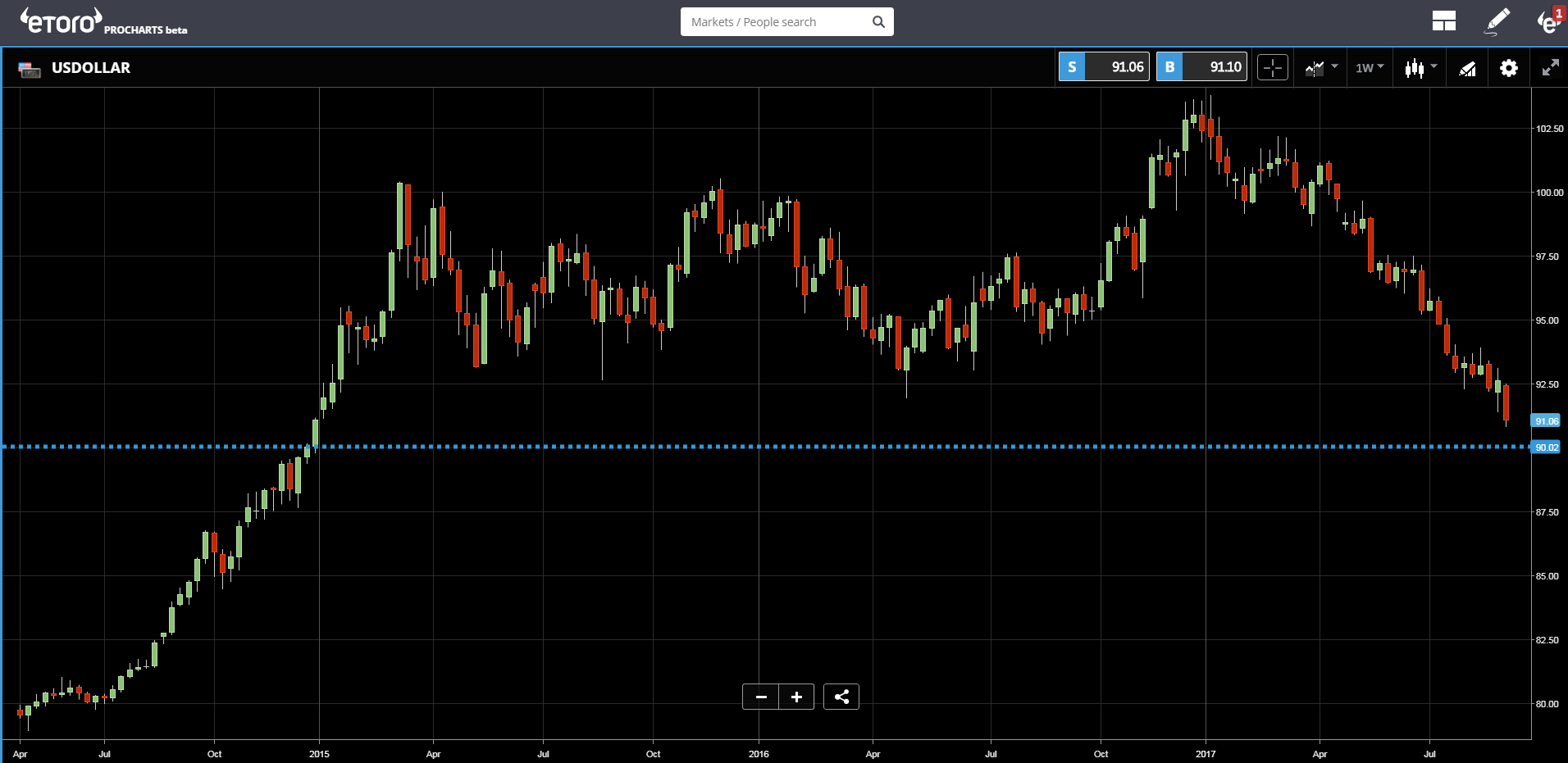Viewport: 1568px width, 763px height.
Task: Click the 90.02 price line label
Action: point(1547,447)
